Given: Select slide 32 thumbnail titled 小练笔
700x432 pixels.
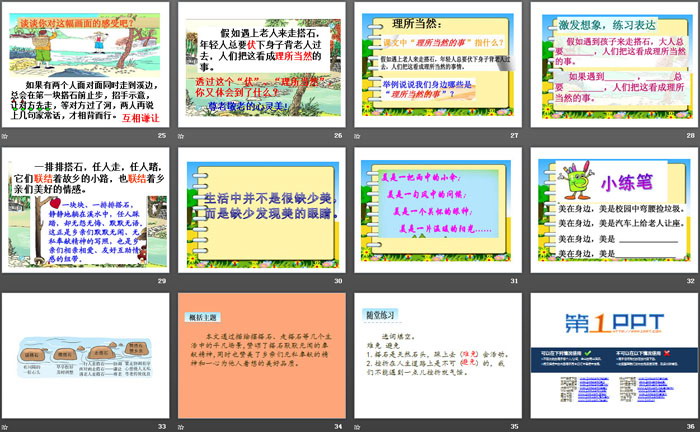Looking at the screenshot, I should point(614,210).
